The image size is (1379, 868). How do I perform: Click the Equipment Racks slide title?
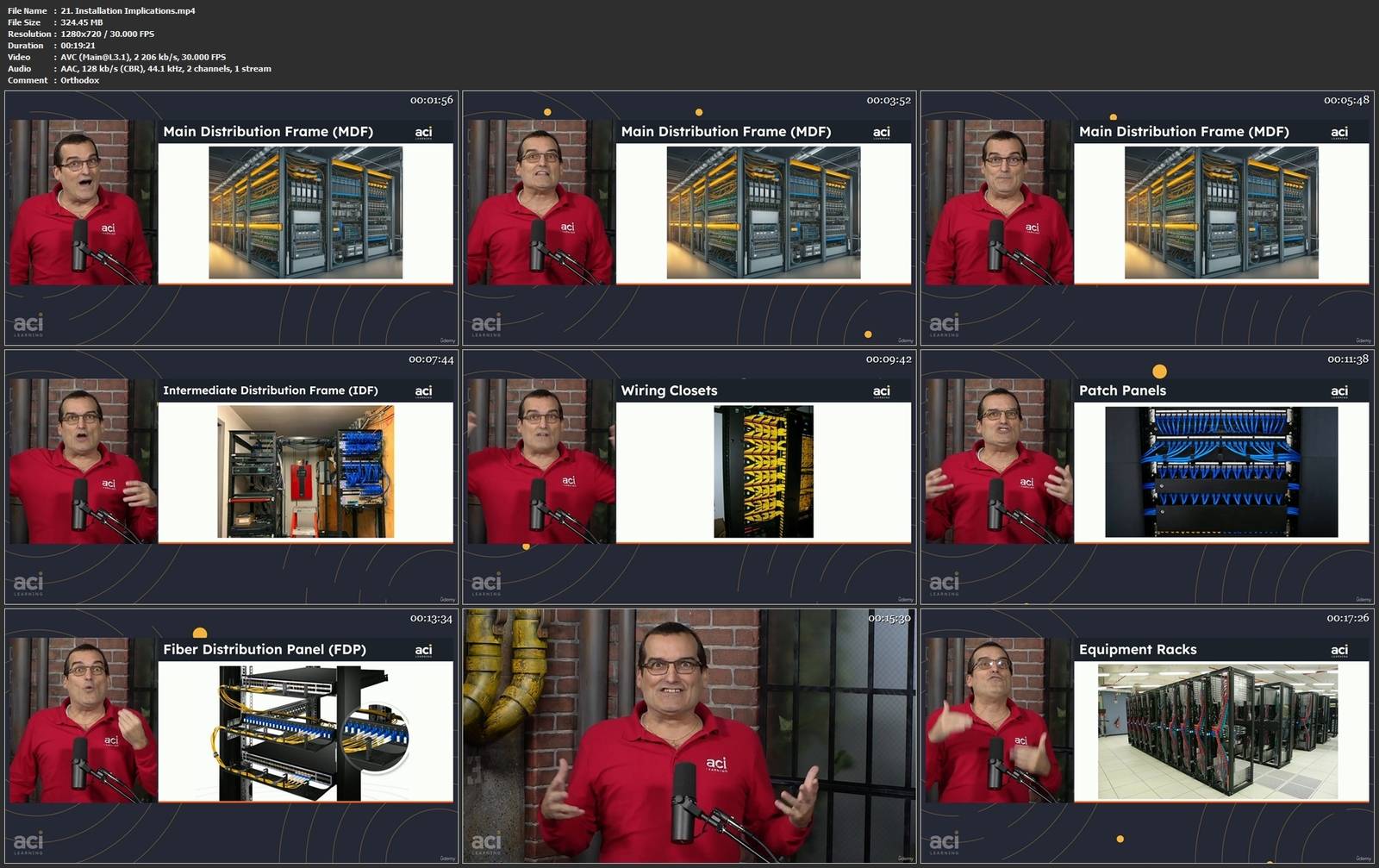(x=1138, y=650)
